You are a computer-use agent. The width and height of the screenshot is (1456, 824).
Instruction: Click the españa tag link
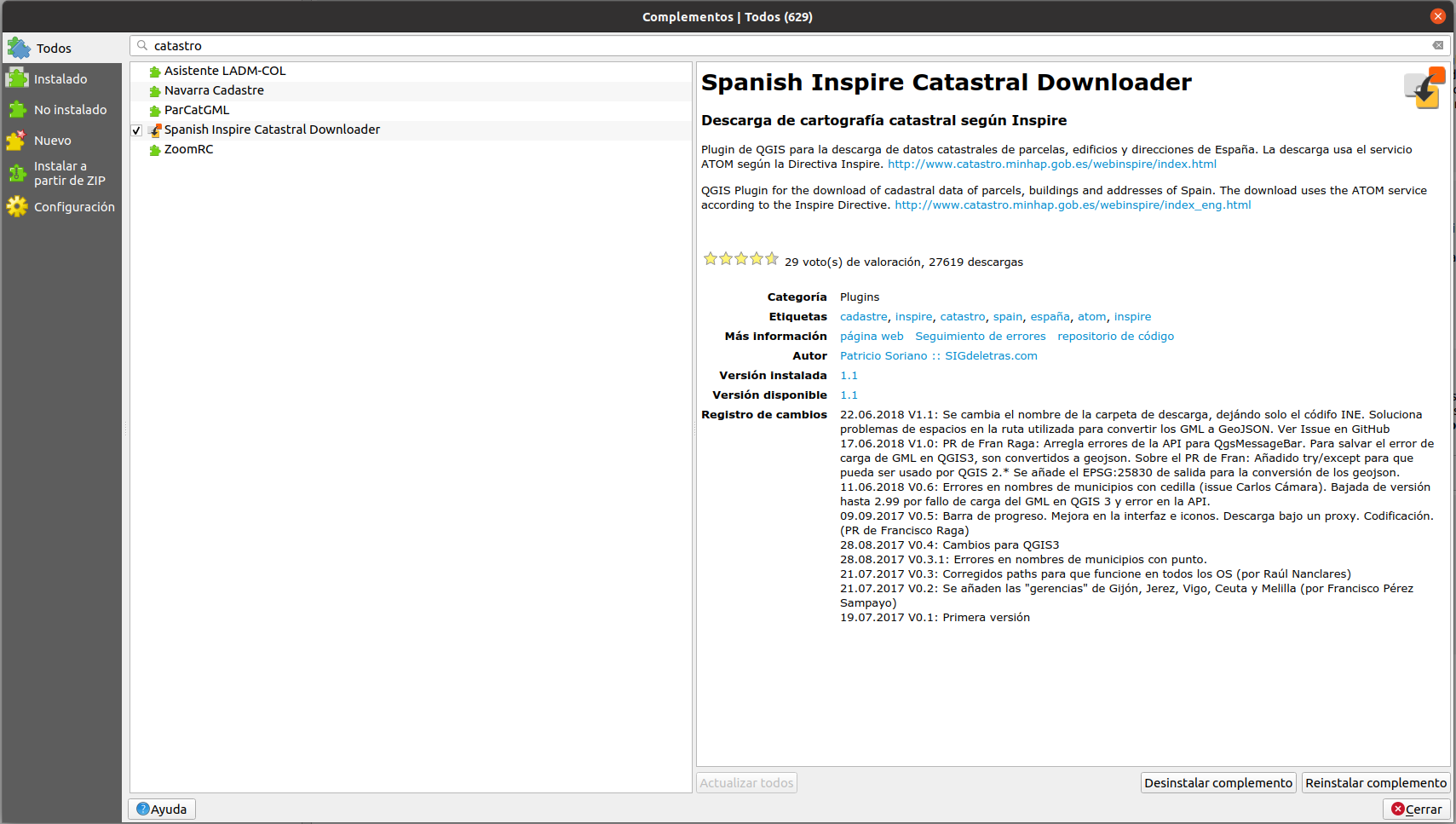click(1050, 316)
